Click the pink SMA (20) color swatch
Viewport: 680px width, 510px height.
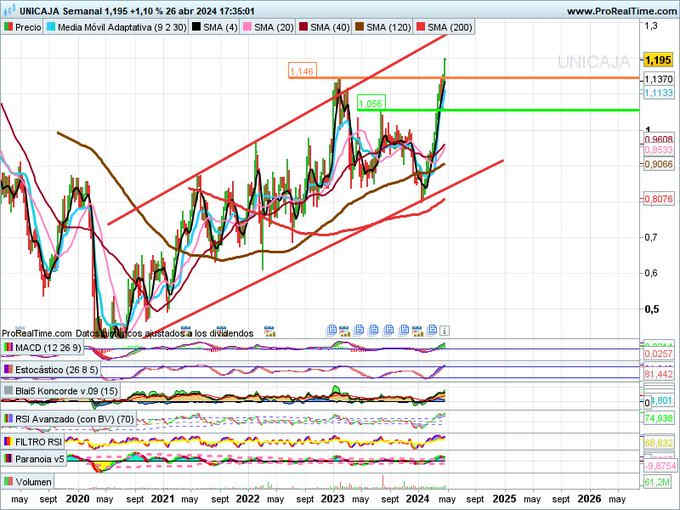coord(247,27)
